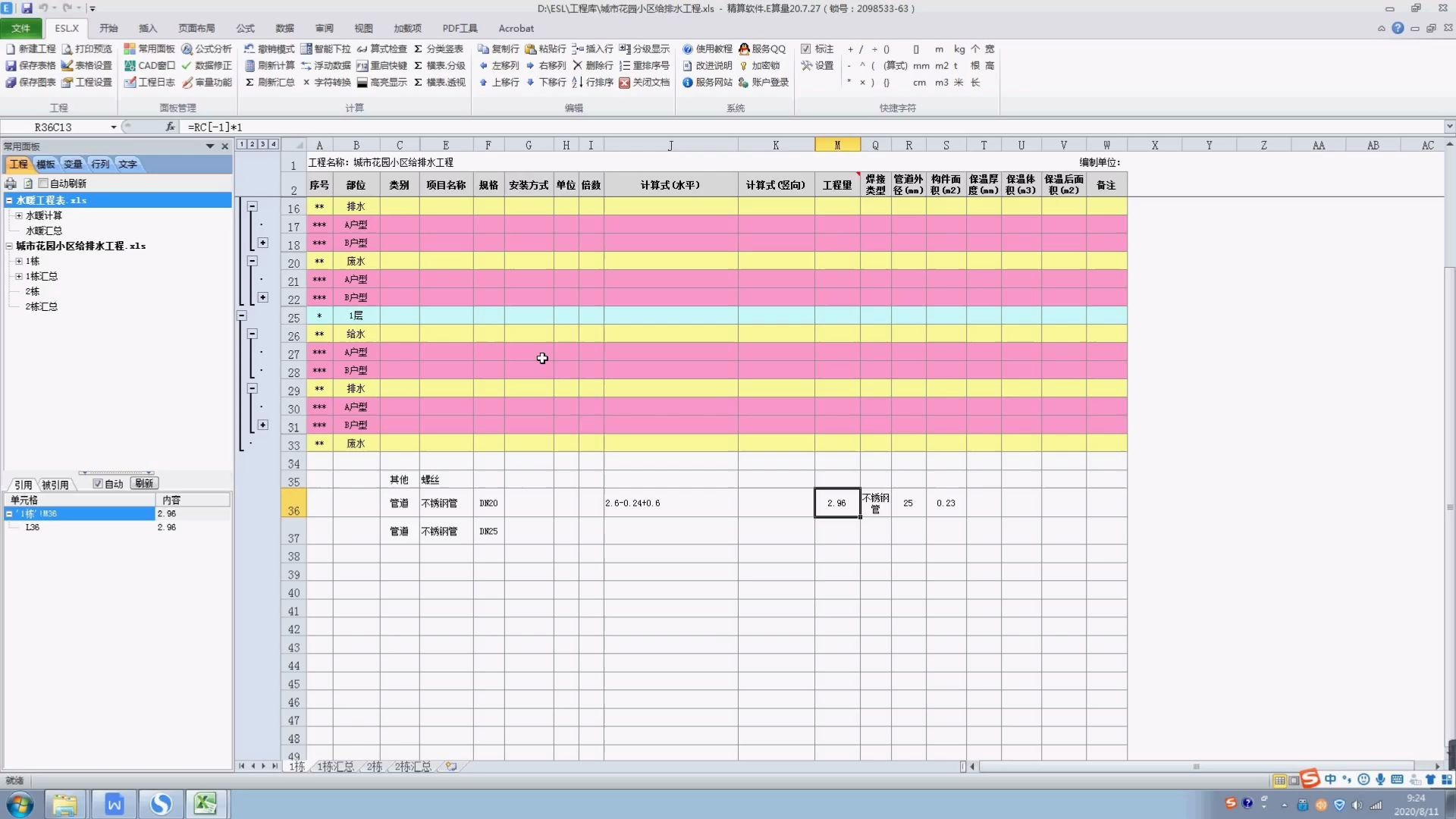
Task: Open the 公式 ribbon tab
Action: [245, 28]
